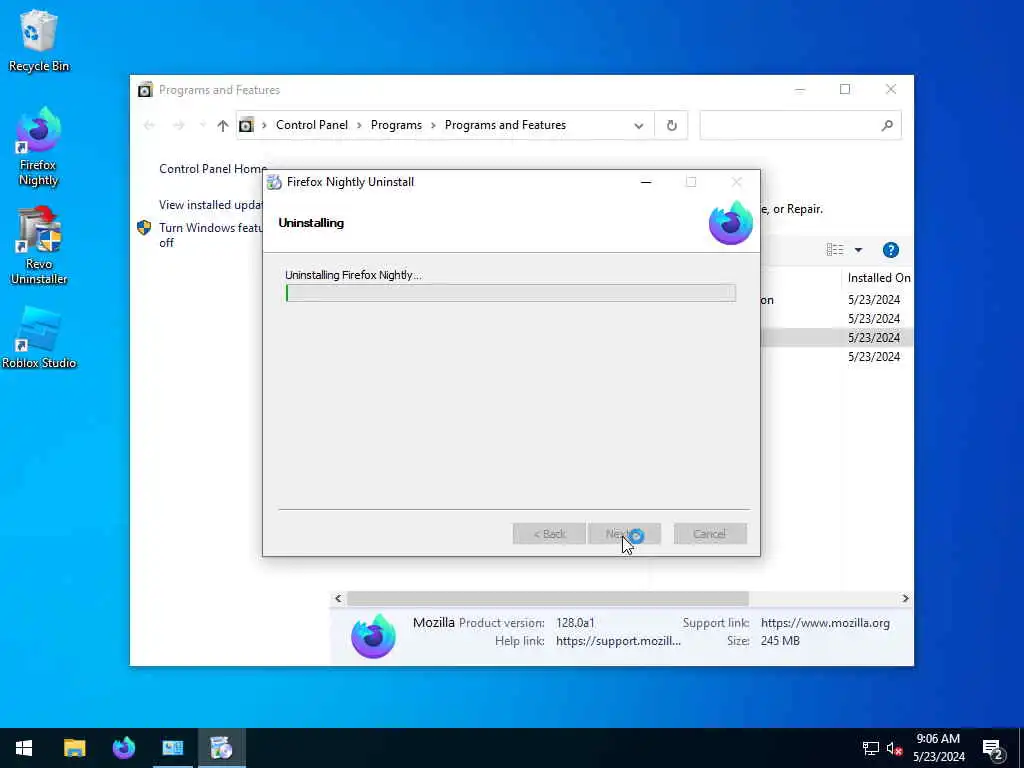
Task: Click the Programs breadcrumb
Action: click(396, 125)
